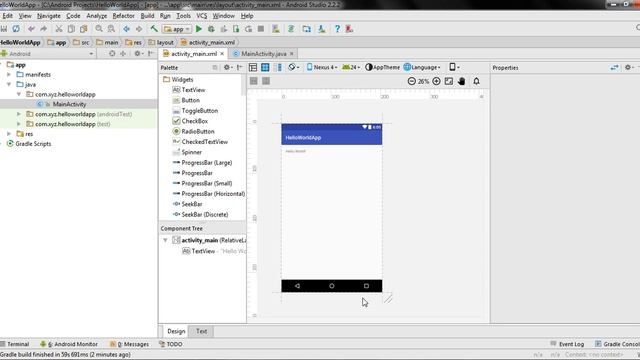Run the app with green play button
The width and height of the screenshot is (640, 360).
(199, 29)
